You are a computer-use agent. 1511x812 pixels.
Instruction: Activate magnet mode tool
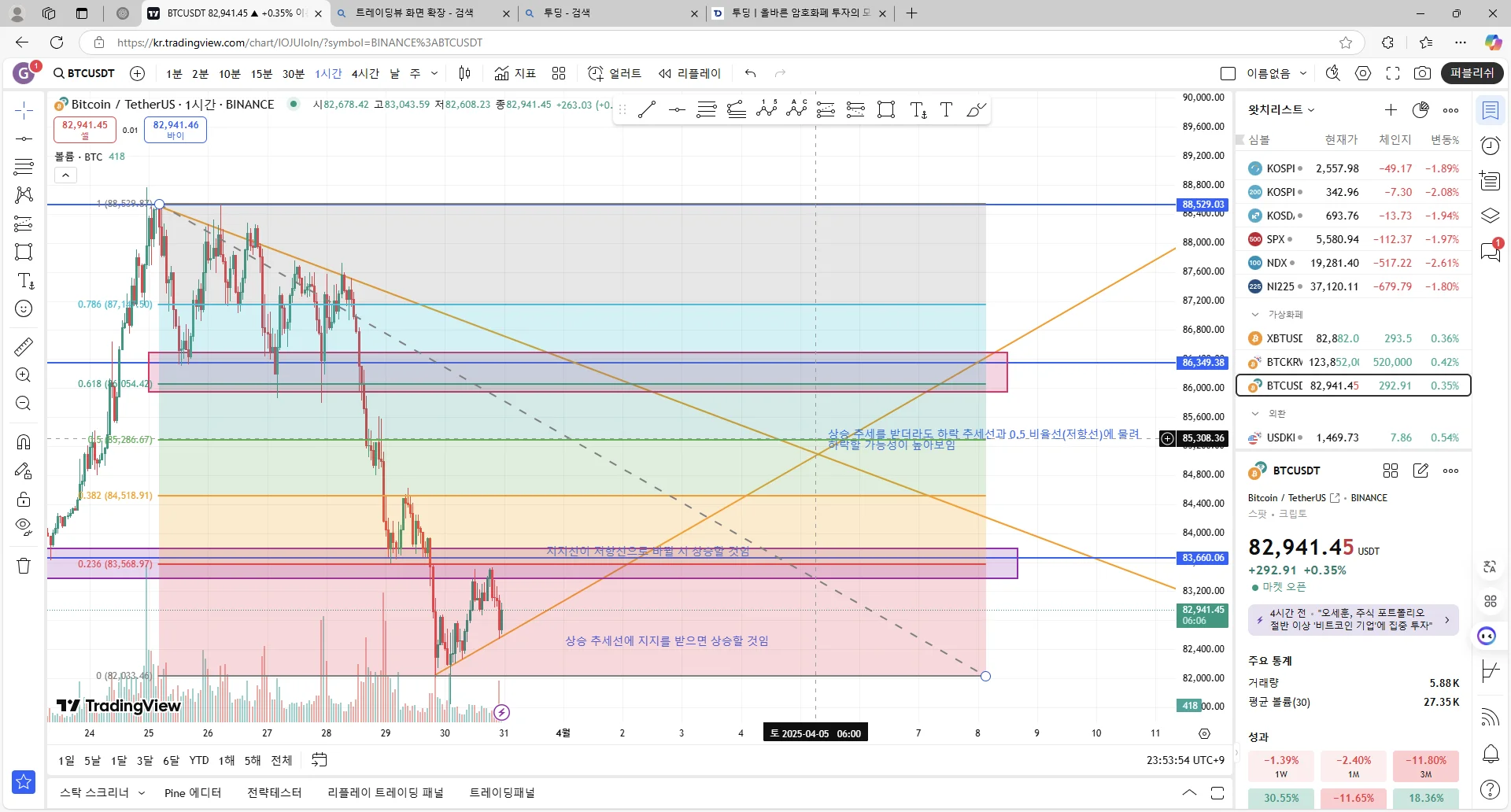(24, 442)
